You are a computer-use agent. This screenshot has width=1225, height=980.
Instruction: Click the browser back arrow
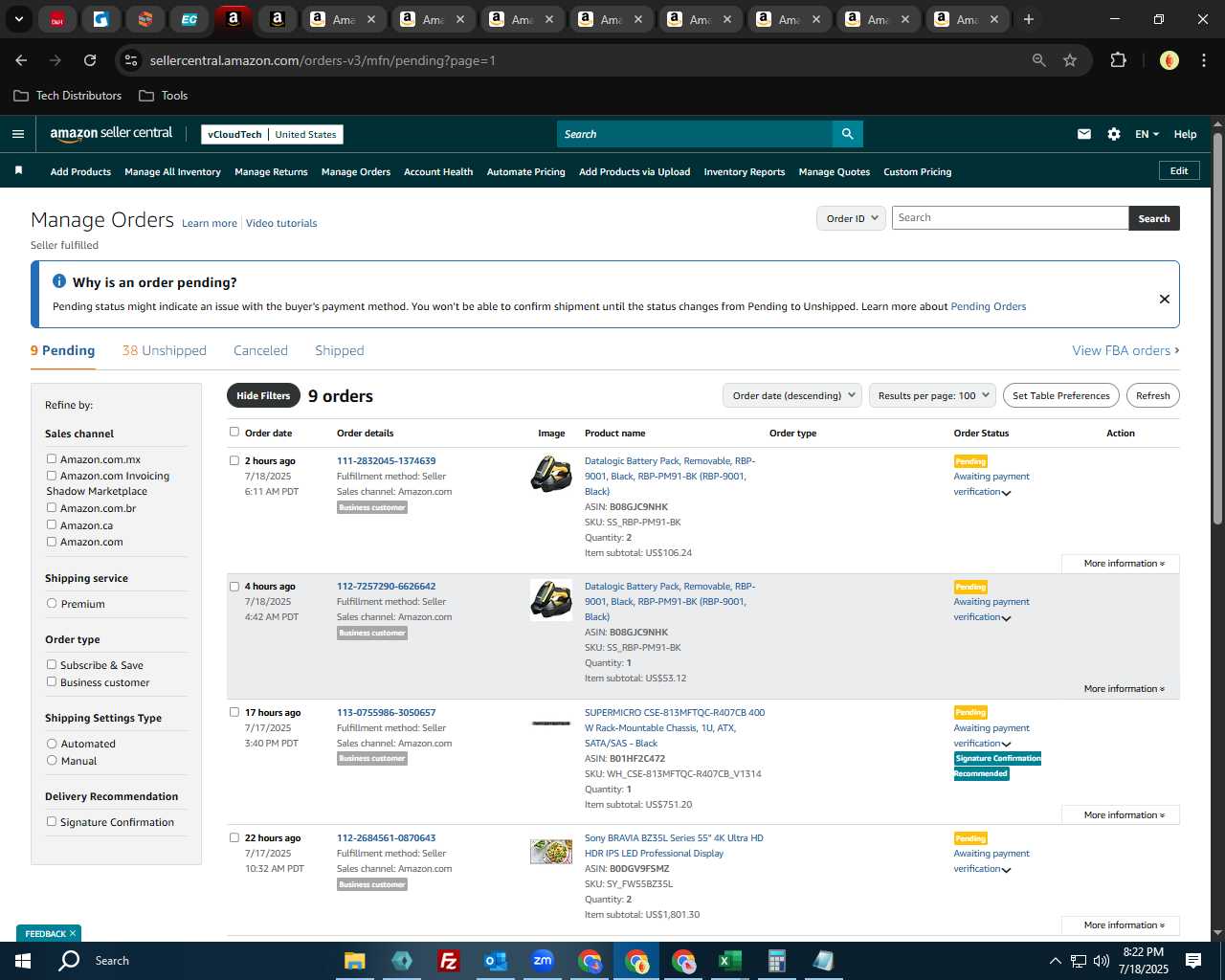pyautogui.click(x=21, y=60)
